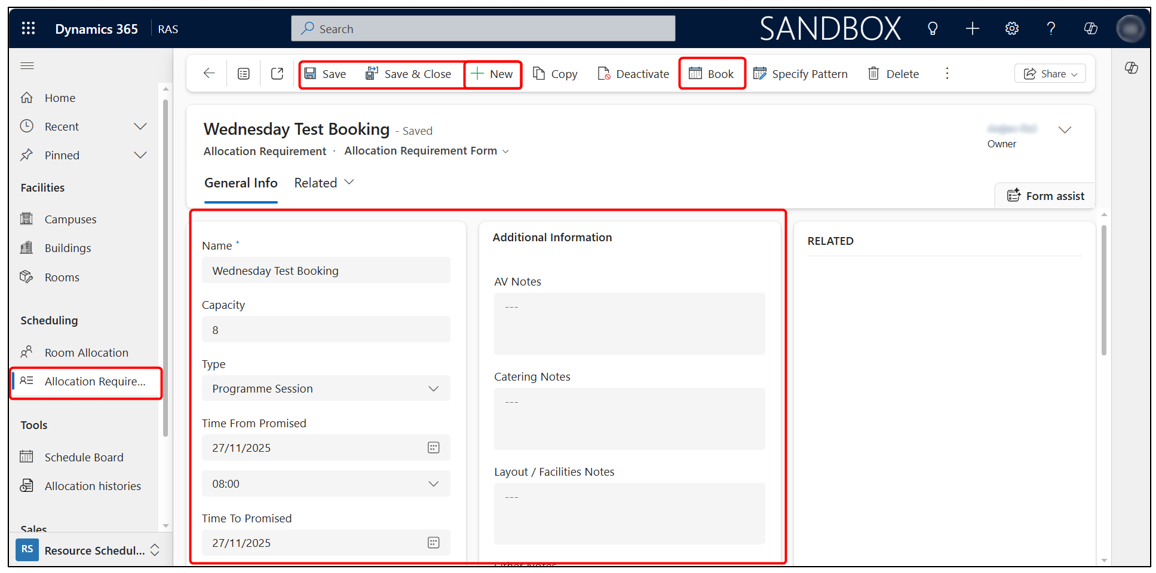Open calendar picker for Time From Promised
The width and height of the screenshot is (1156, 573).
click(433, 448)
